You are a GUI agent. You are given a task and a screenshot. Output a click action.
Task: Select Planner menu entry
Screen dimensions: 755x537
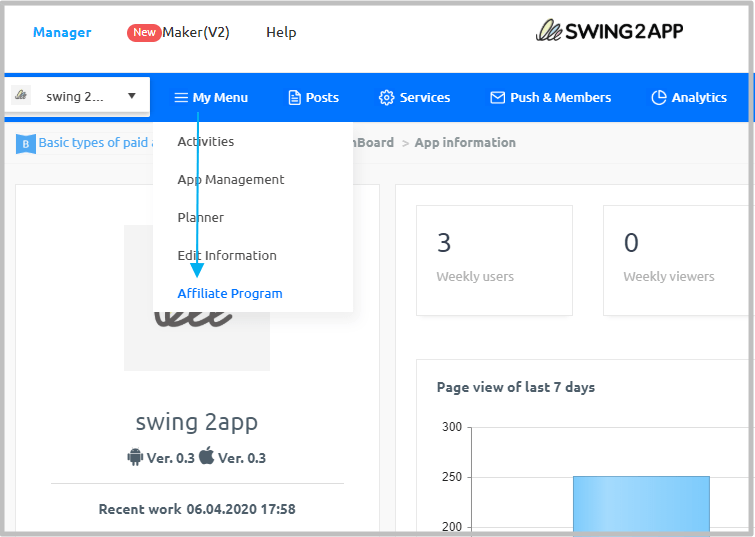(x=201, y=218)
